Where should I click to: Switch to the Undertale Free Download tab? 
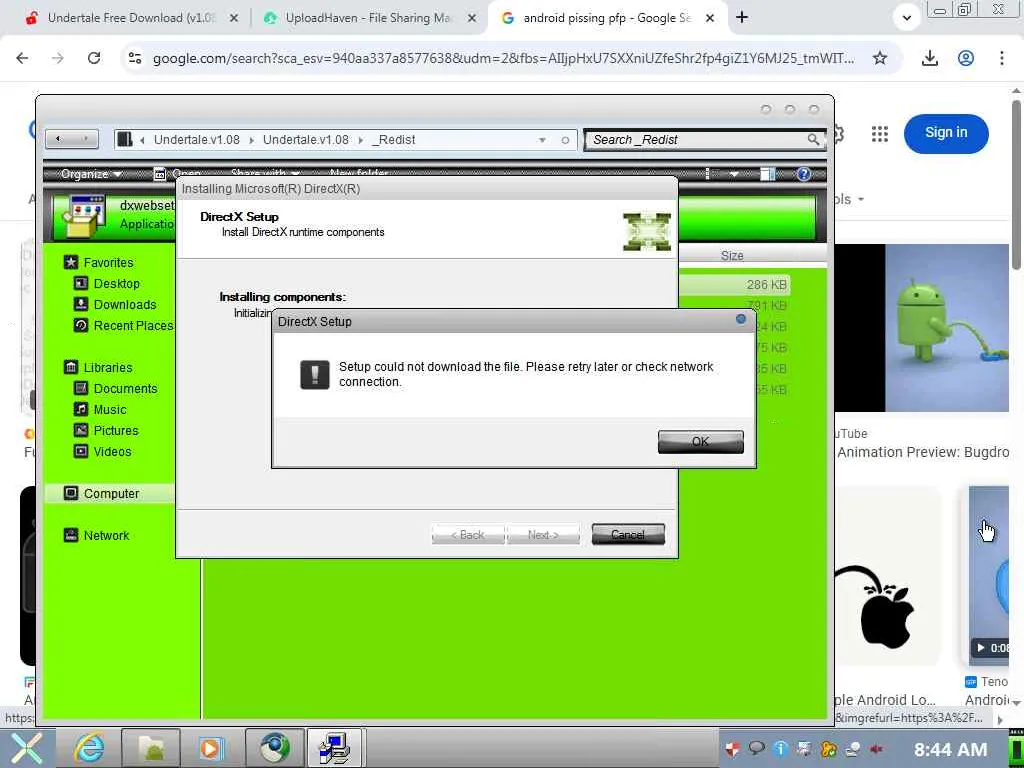(131, 18)
